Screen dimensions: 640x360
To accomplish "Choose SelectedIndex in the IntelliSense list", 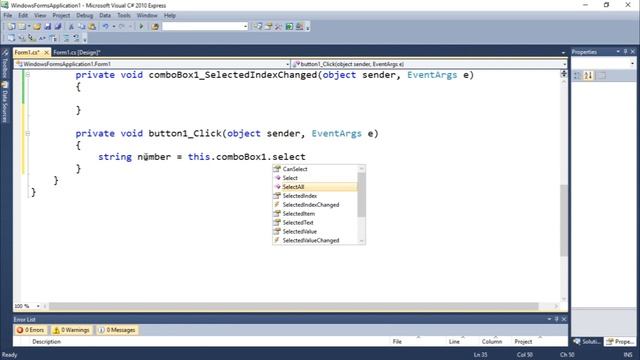I will (315, 196).
